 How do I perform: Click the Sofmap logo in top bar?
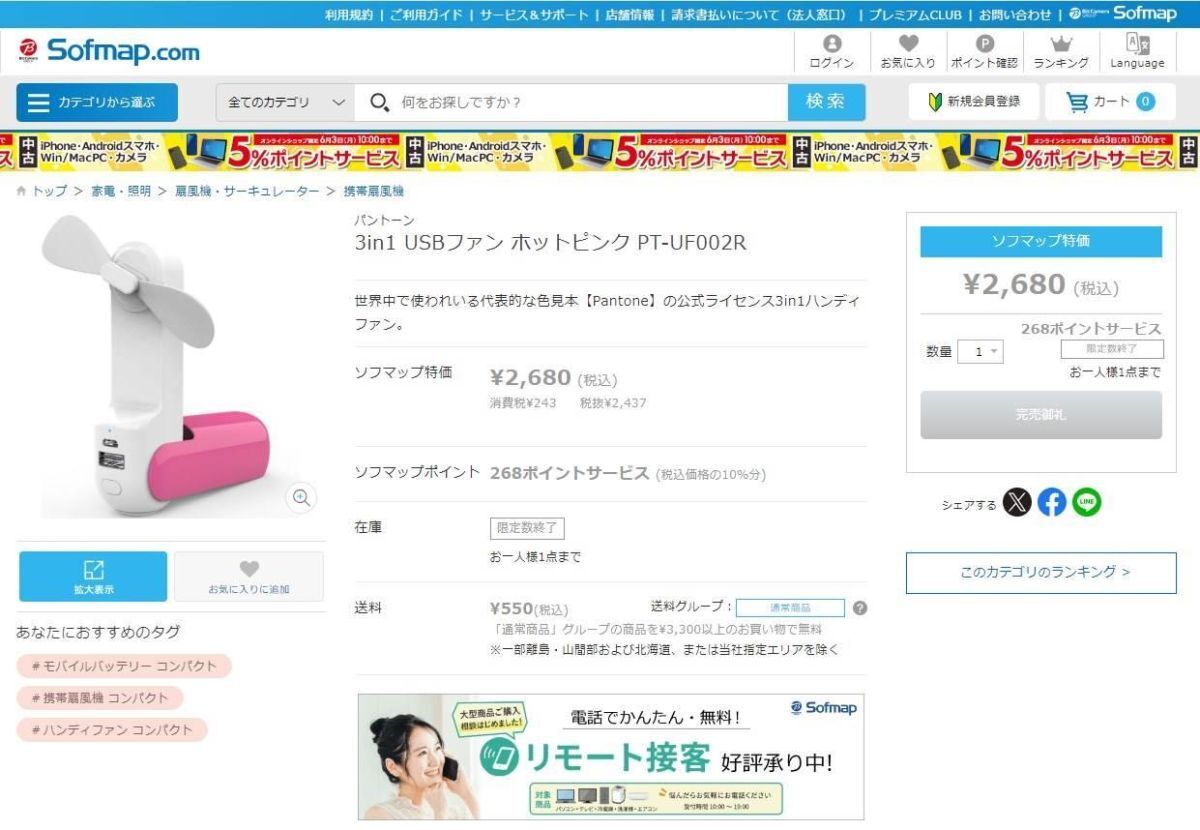1123,14
